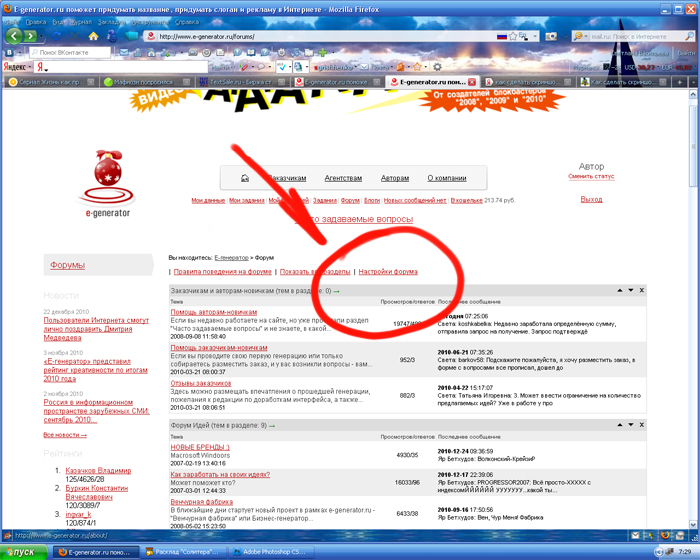Close the "Форум Идей" section with X
Viewport: 700px width, 560px height.
click(x=642, y=427)
